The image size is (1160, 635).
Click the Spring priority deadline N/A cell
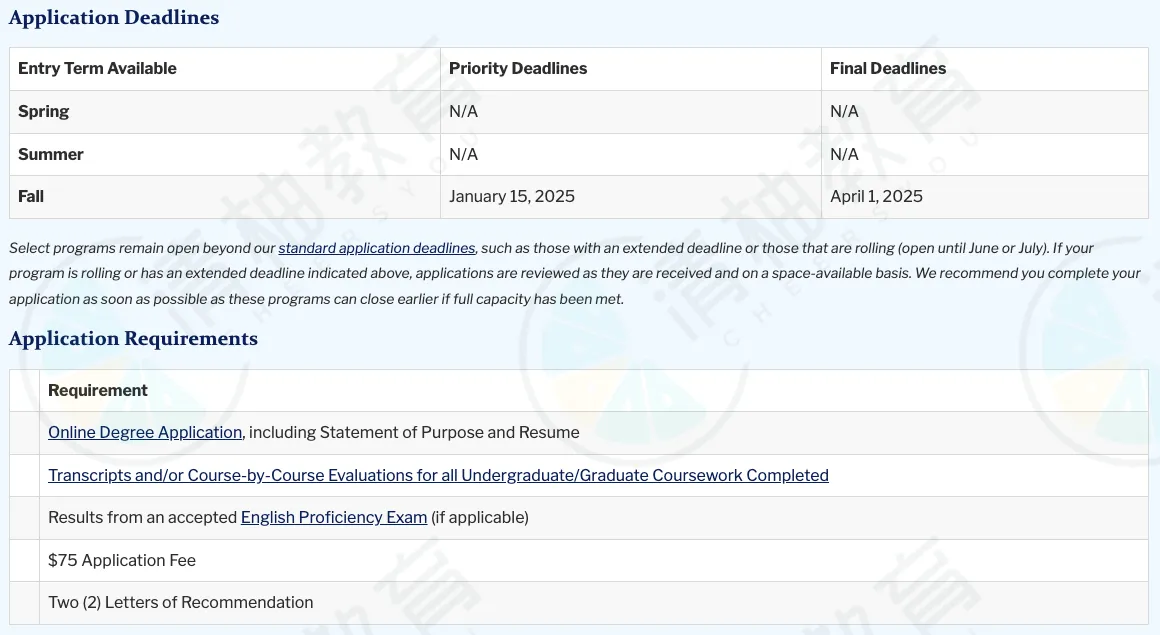[464, 112]
